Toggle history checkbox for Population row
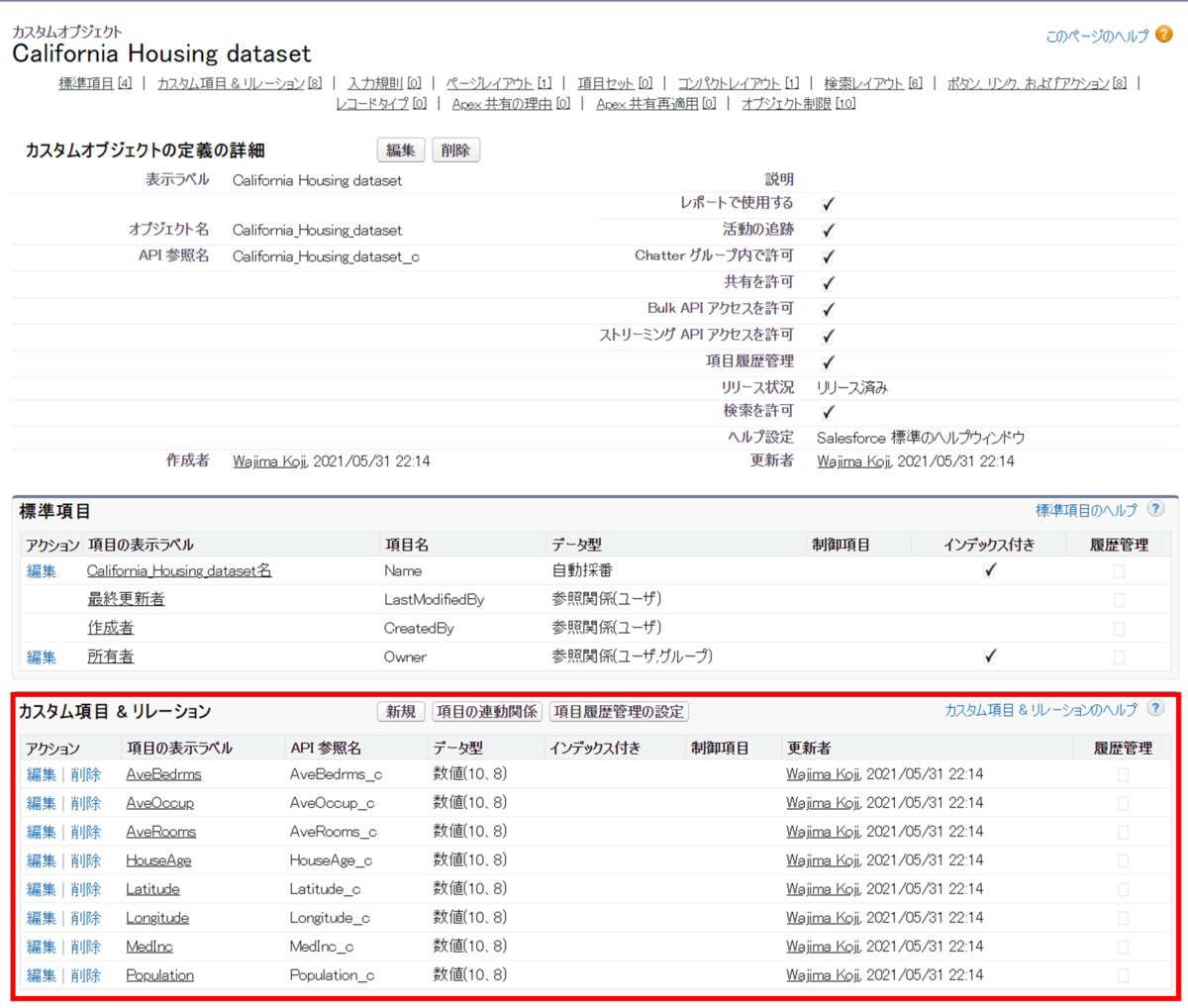The image size is (1188, 1008). 1123,975
